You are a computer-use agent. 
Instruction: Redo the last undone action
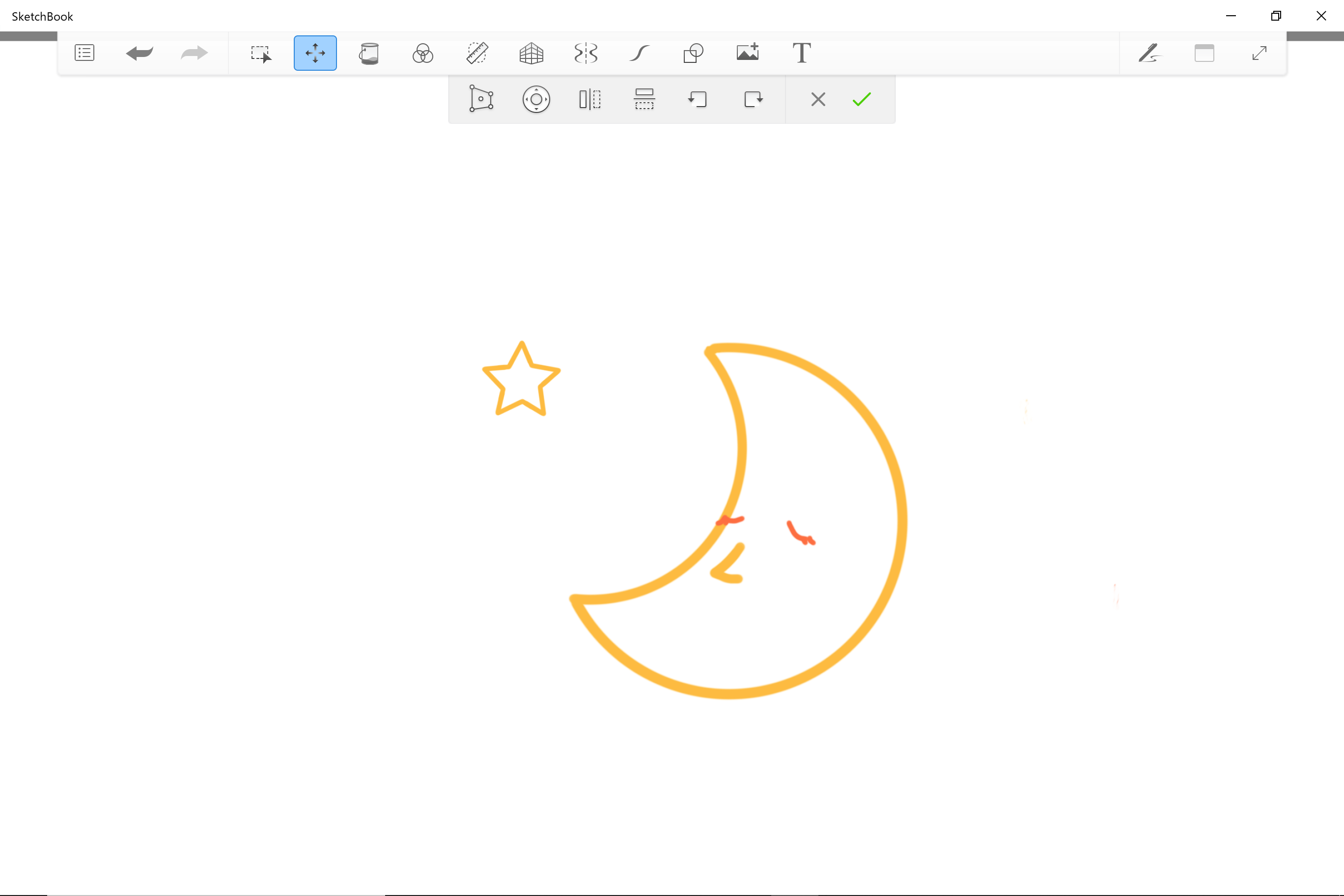[x=195, y=53]
